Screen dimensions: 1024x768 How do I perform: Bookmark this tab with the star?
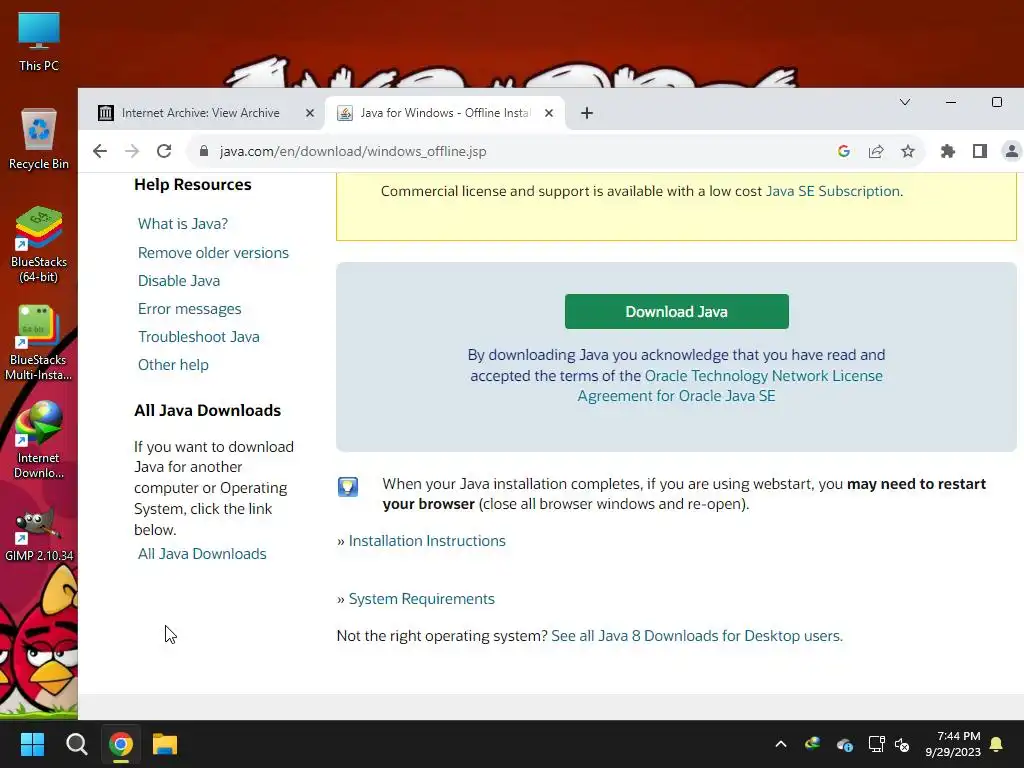pyautogui.click(x=908, y=152)
